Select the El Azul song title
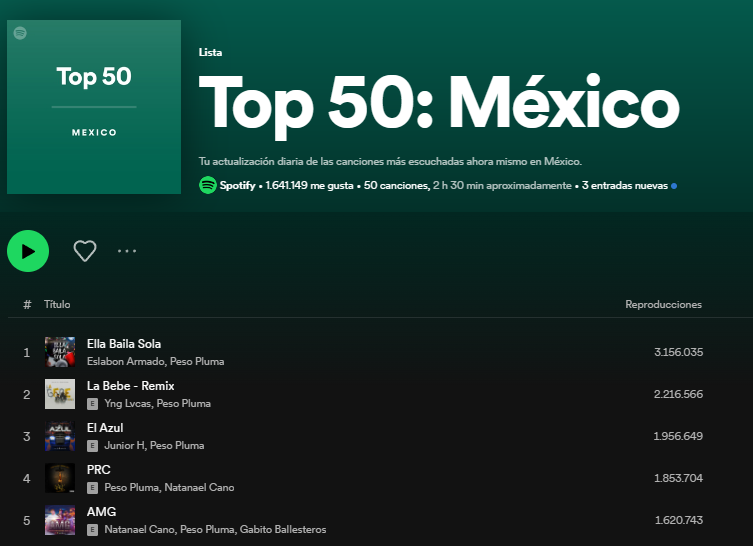This screenshot has height=546, width=753. pyautogui.click(x=105, y=428)
